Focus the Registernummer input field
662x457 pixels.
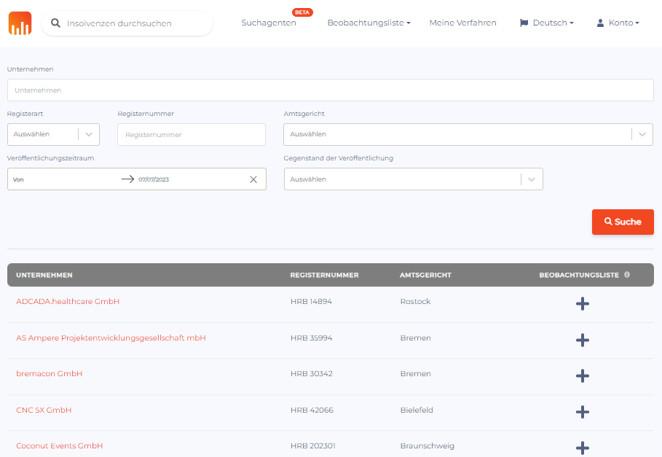(x=191, y=134)
